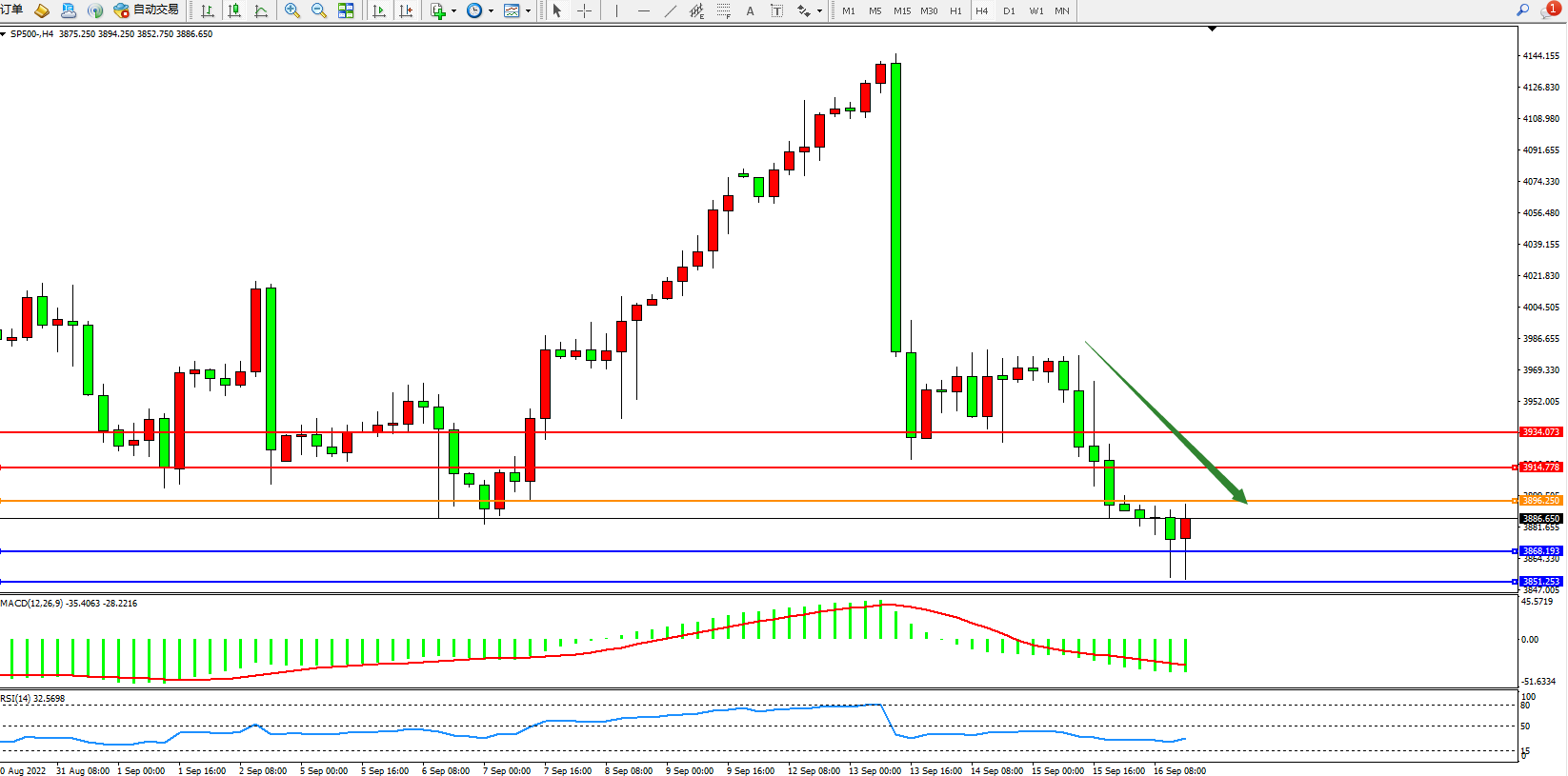Switch to the D1 daily timeframe
1568x776 pixels.
tap(1009, 11)
